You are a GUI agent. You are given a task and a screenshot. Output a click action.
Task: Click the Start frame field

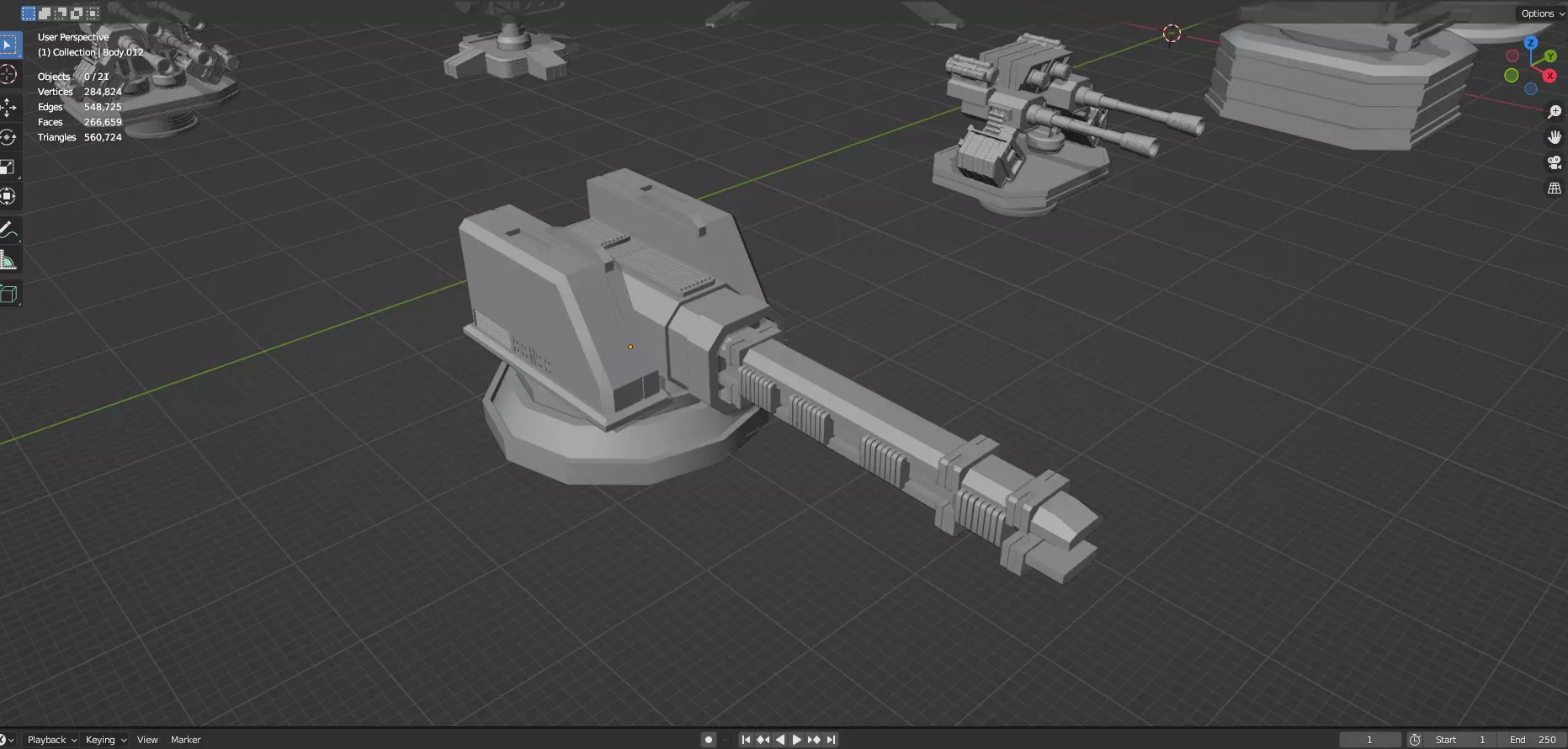tap(1460, 740)
